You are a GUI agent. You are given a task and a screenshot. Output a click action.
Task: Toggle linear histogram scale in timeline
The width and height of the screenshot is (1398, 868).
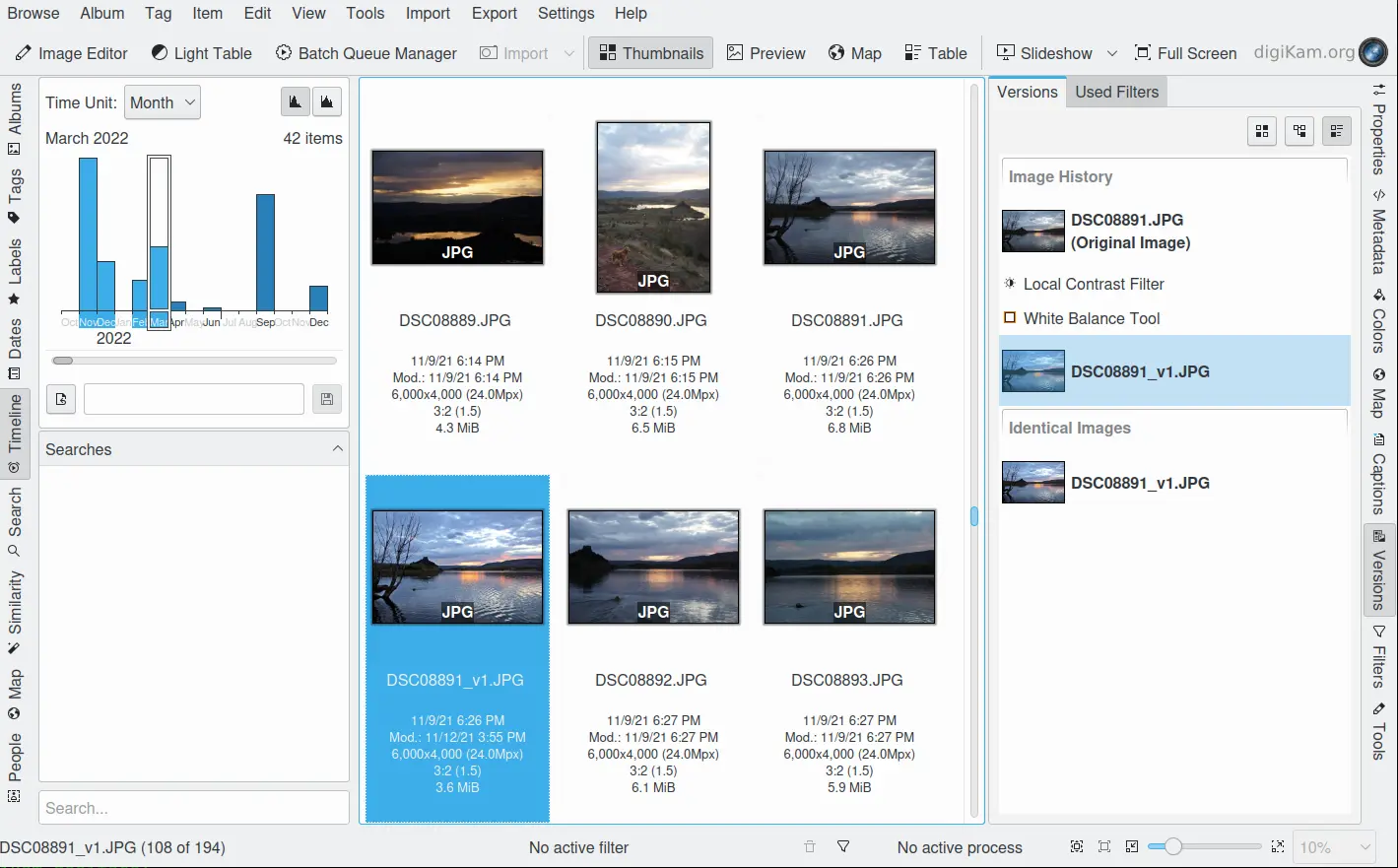point(295,102)
